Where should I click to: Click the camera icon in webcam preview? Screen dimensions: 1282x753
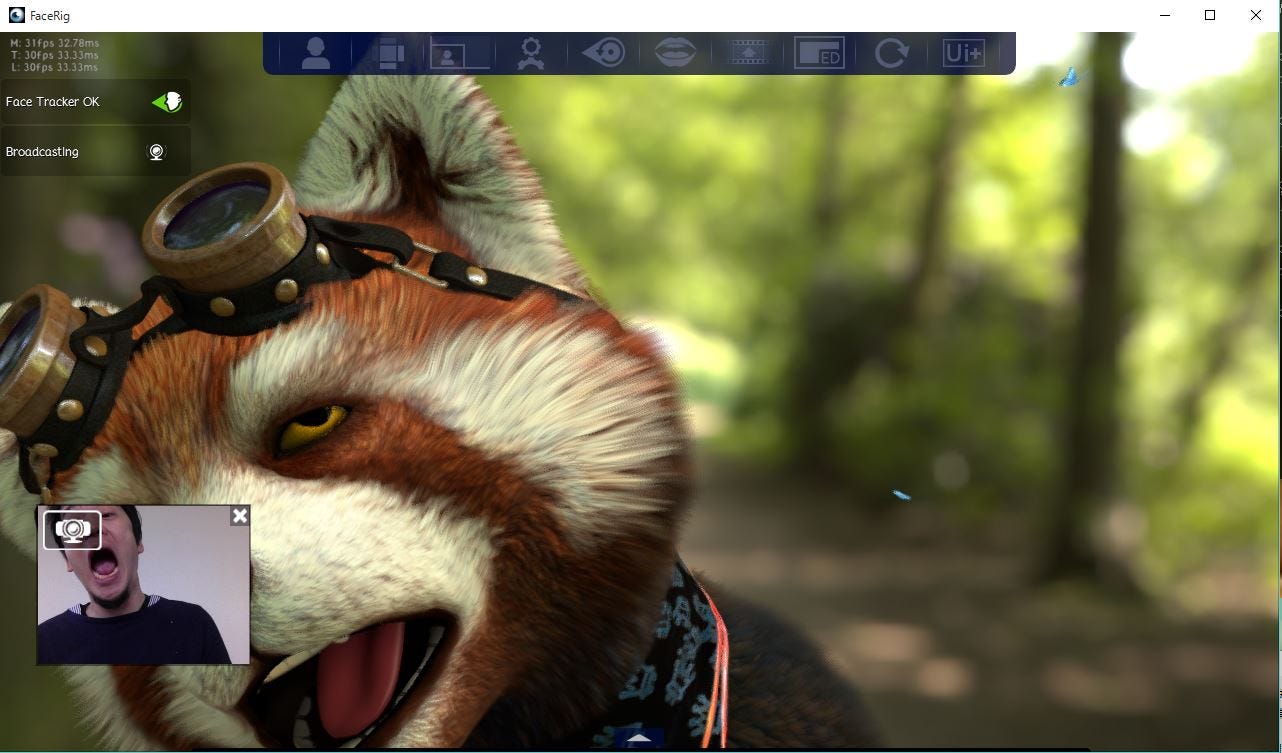(72, 530)
